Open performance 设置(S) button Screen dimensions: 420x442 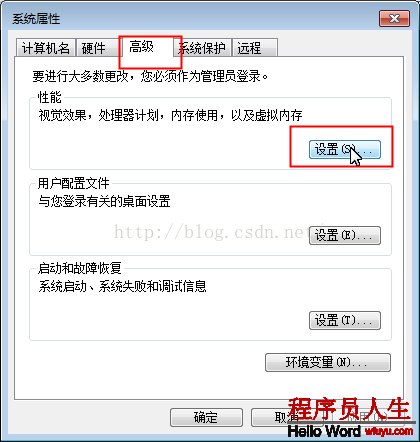[345, 149]
